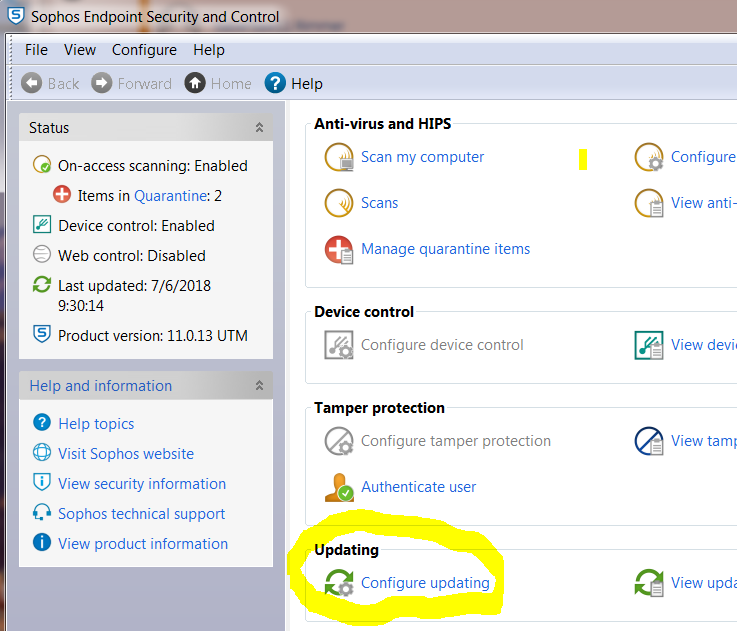Viewport: 737px width, 631px height.
Task: Click 'On-access scanning: Enabled' text
Action: [153, 166]
